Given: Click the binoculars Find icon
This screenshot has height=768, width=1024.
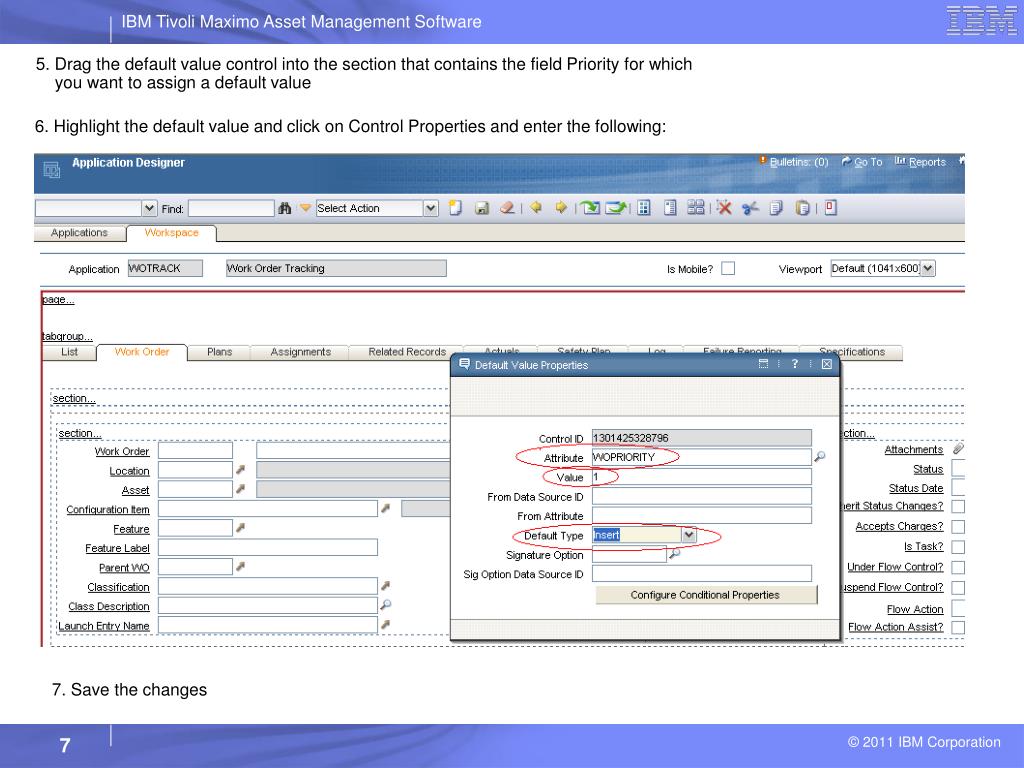Looking at the screenshot, I should [285, 208].
